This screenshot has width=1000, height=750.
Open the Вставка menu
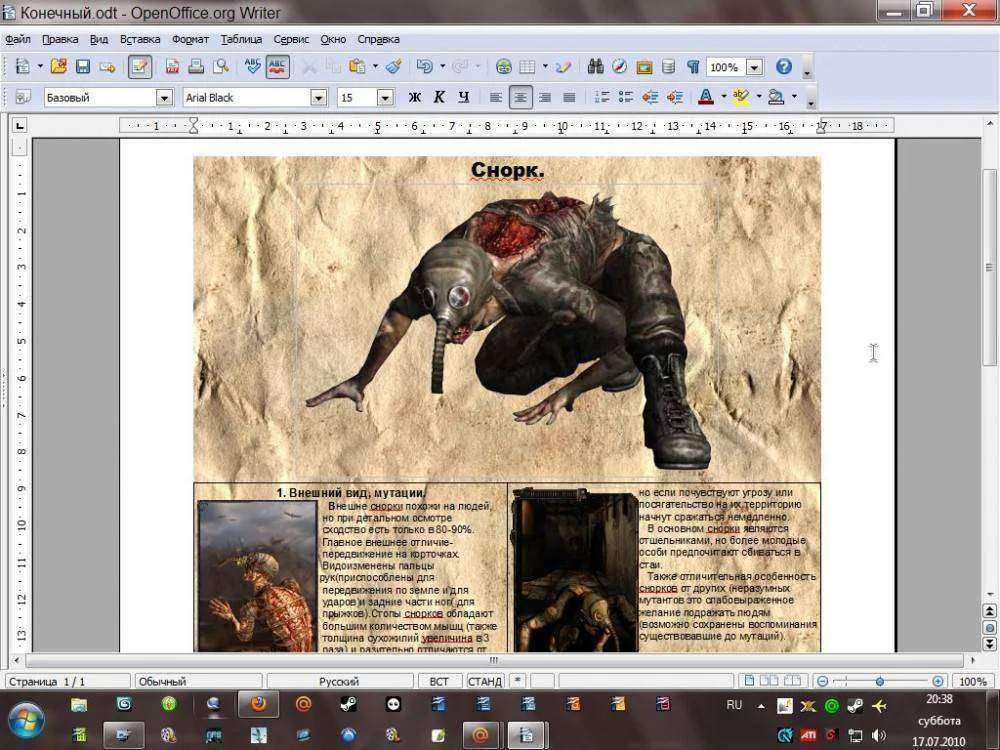(x=139, y=39)
